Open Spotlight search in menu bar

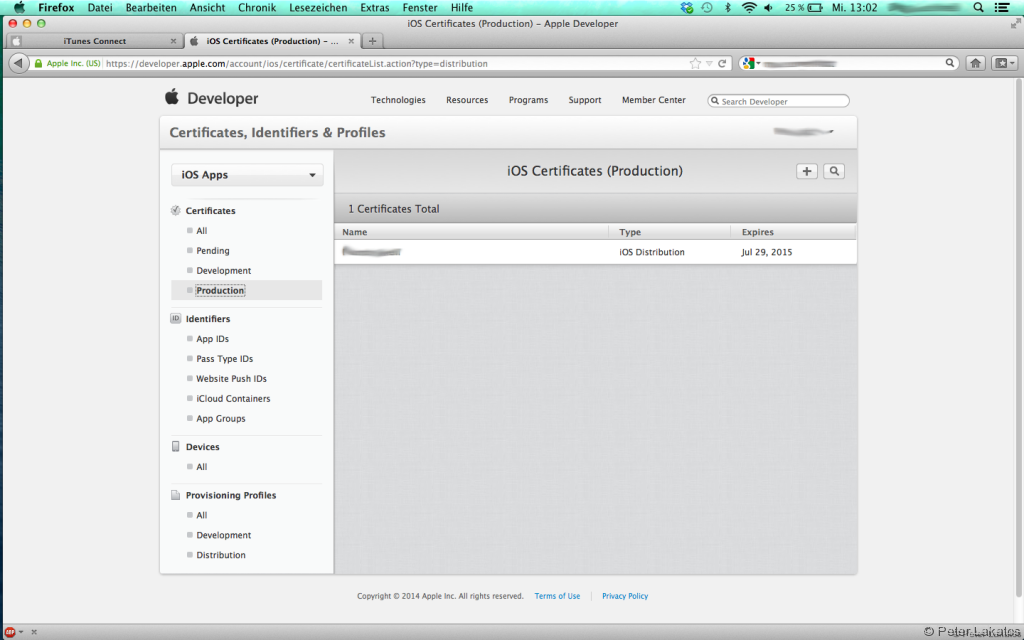tap(978, 8)
